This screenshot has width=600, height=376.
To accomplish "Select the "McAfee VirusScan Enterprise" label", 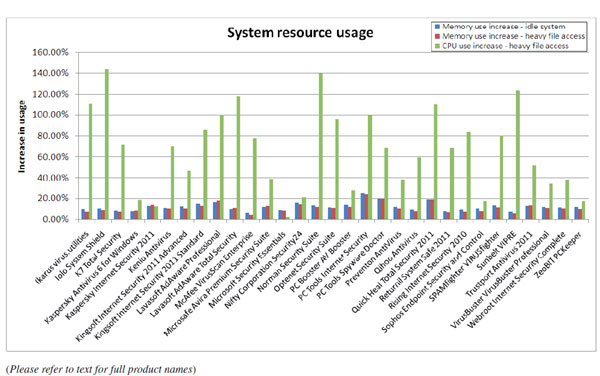I will (x=215, y=269).
